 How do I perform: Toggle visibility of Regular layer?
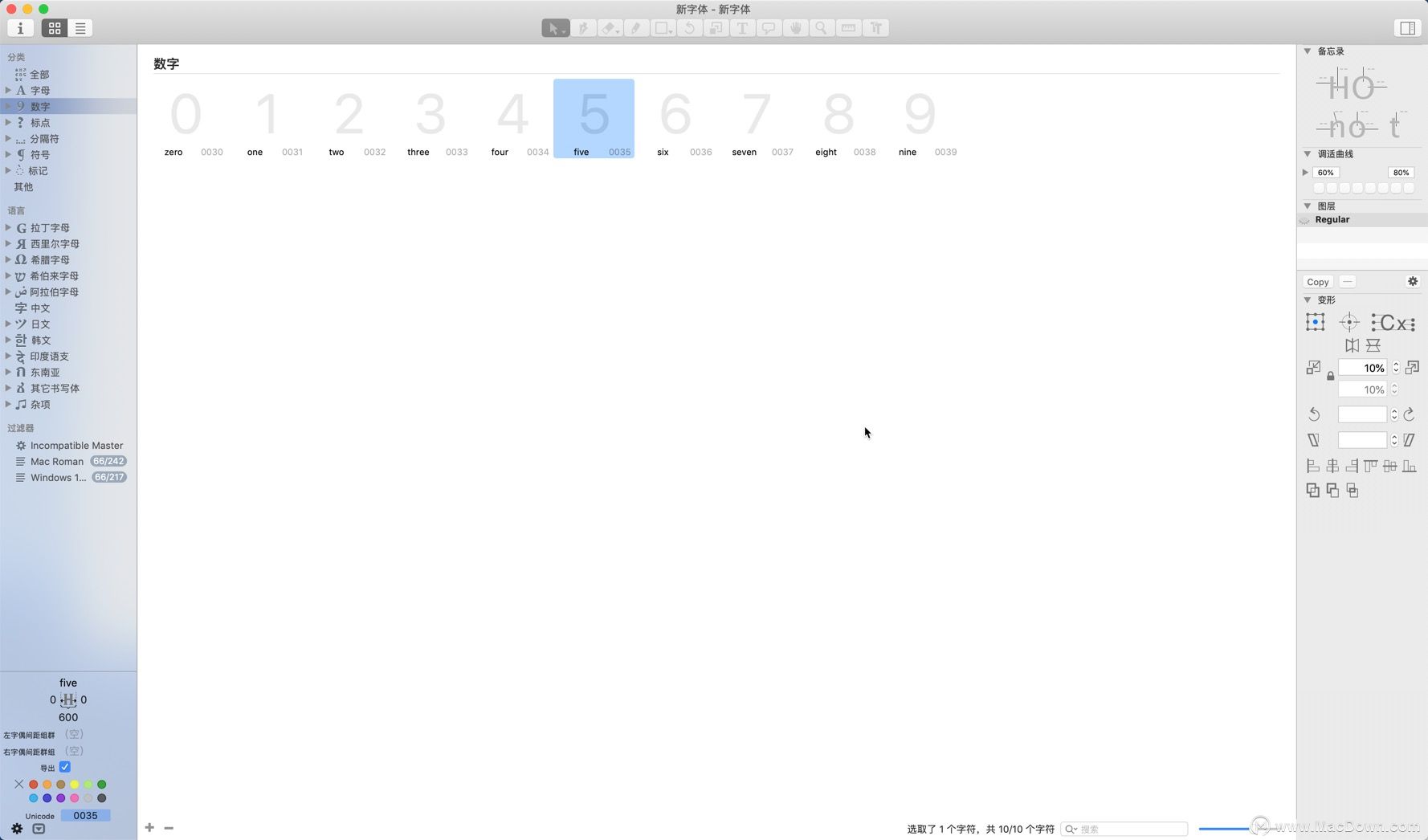click(x=1305, y=220)
